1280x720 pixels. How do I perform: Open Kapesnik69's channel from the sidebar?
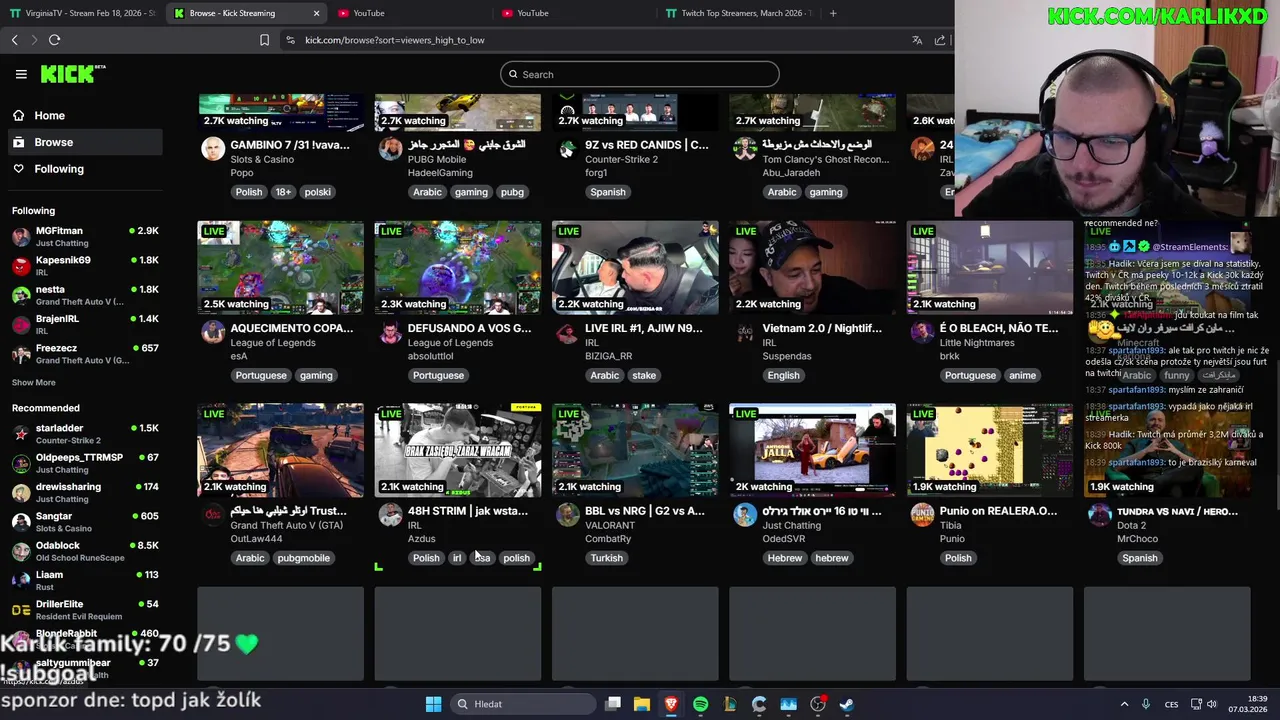(85, 266)
